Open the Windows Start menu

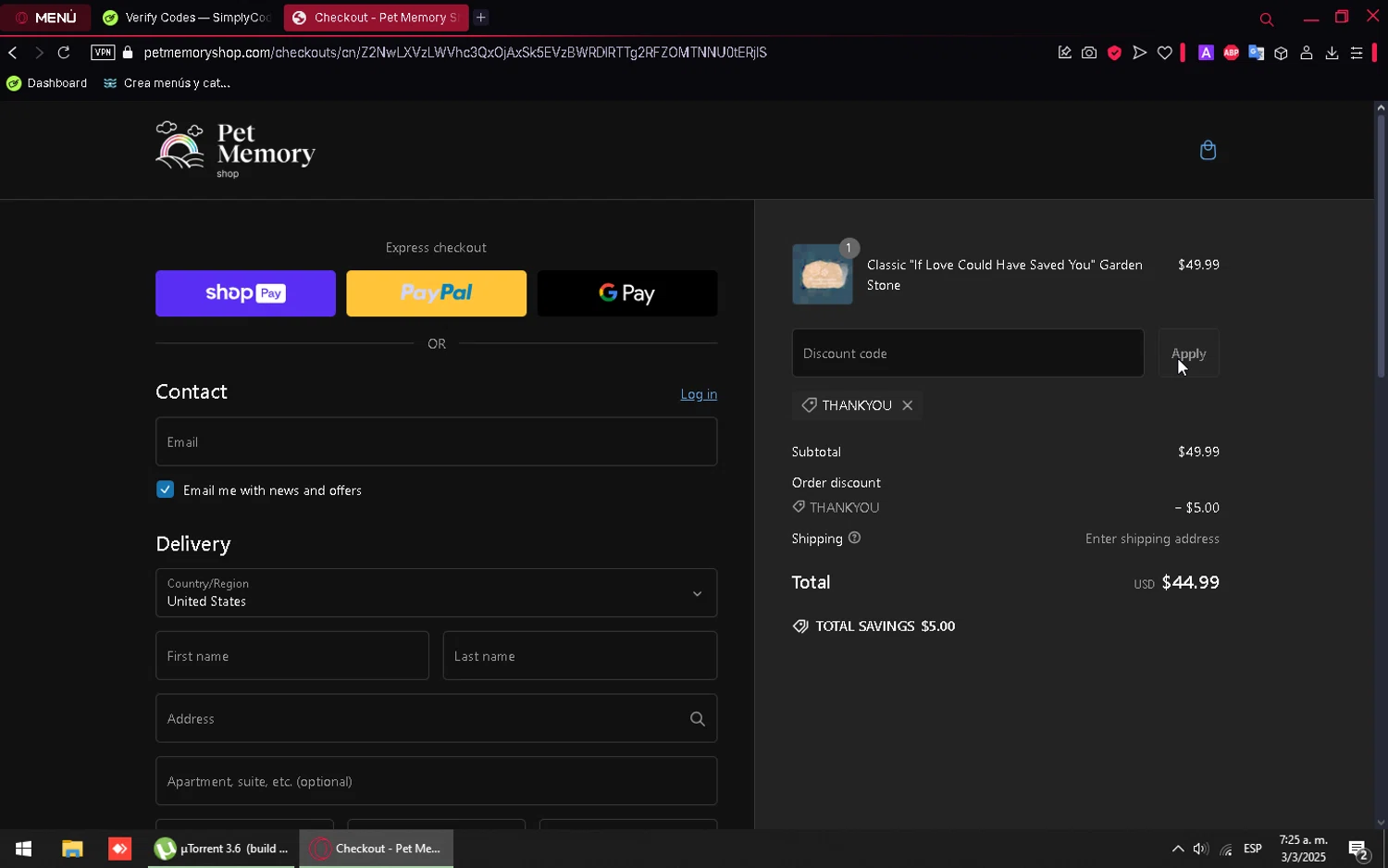tap(23, 849)
